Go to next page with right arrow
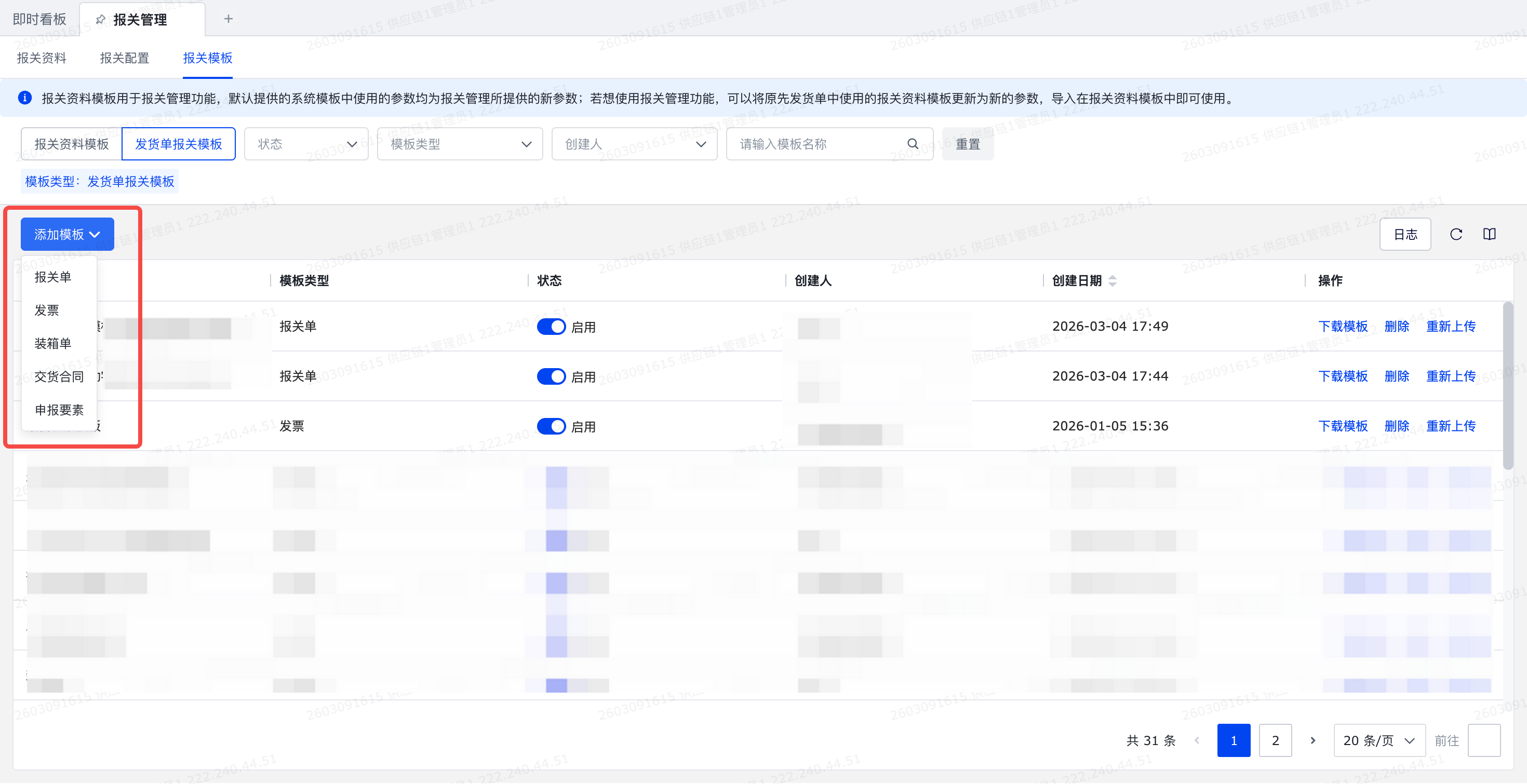 point(1312,740)
